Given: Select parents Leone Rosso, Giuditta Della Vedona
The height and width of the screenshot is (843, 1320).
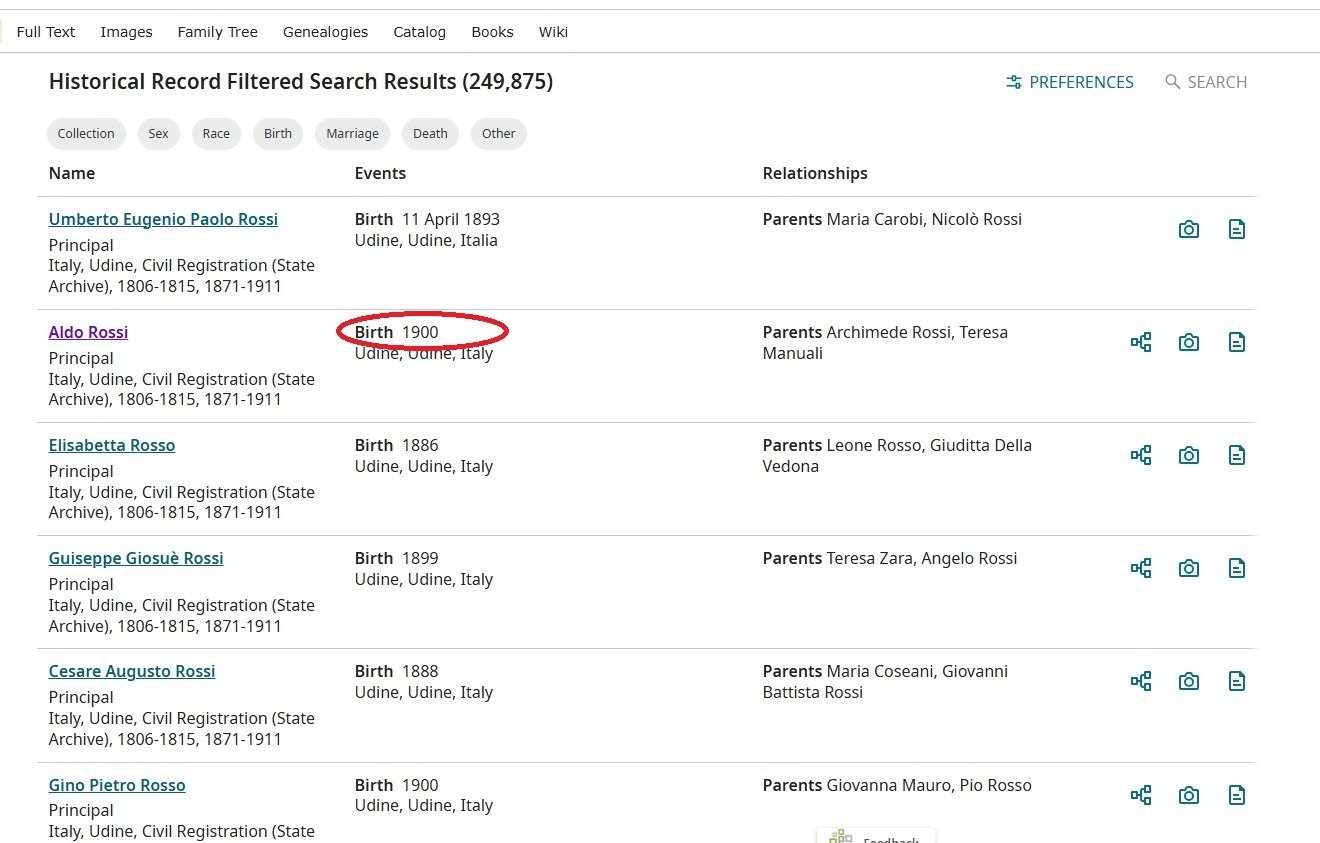Looking at the screenshot, I should click(x=897, y=456).
